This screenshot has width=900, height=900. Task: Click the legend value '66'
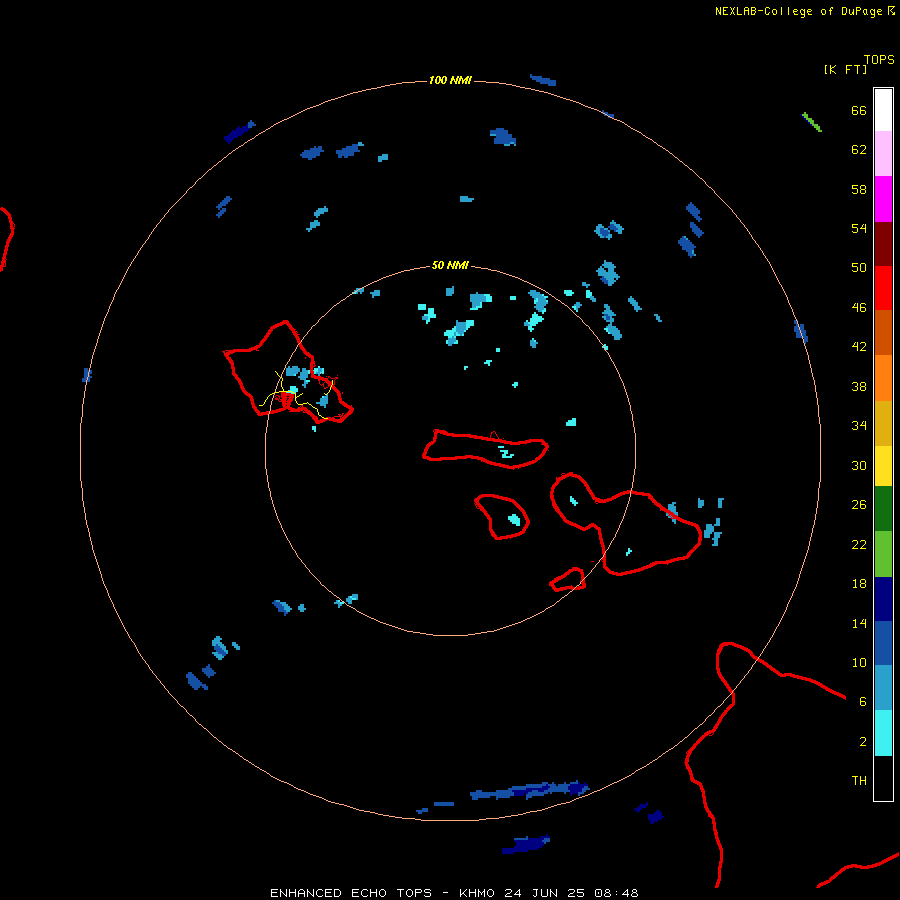[x=859, y=110]
